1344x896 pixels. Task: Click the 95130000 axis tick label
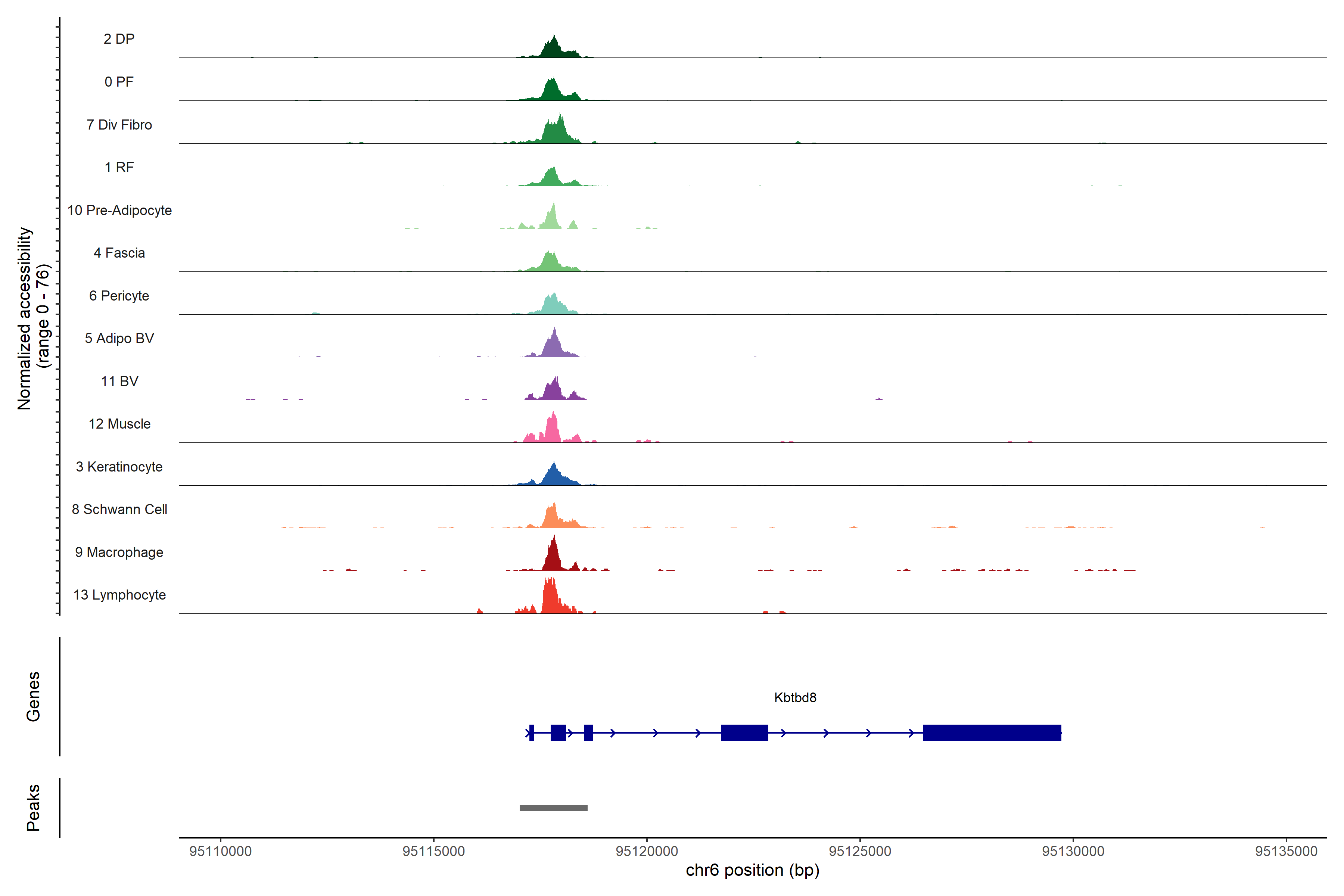[x=1073, y=852]
